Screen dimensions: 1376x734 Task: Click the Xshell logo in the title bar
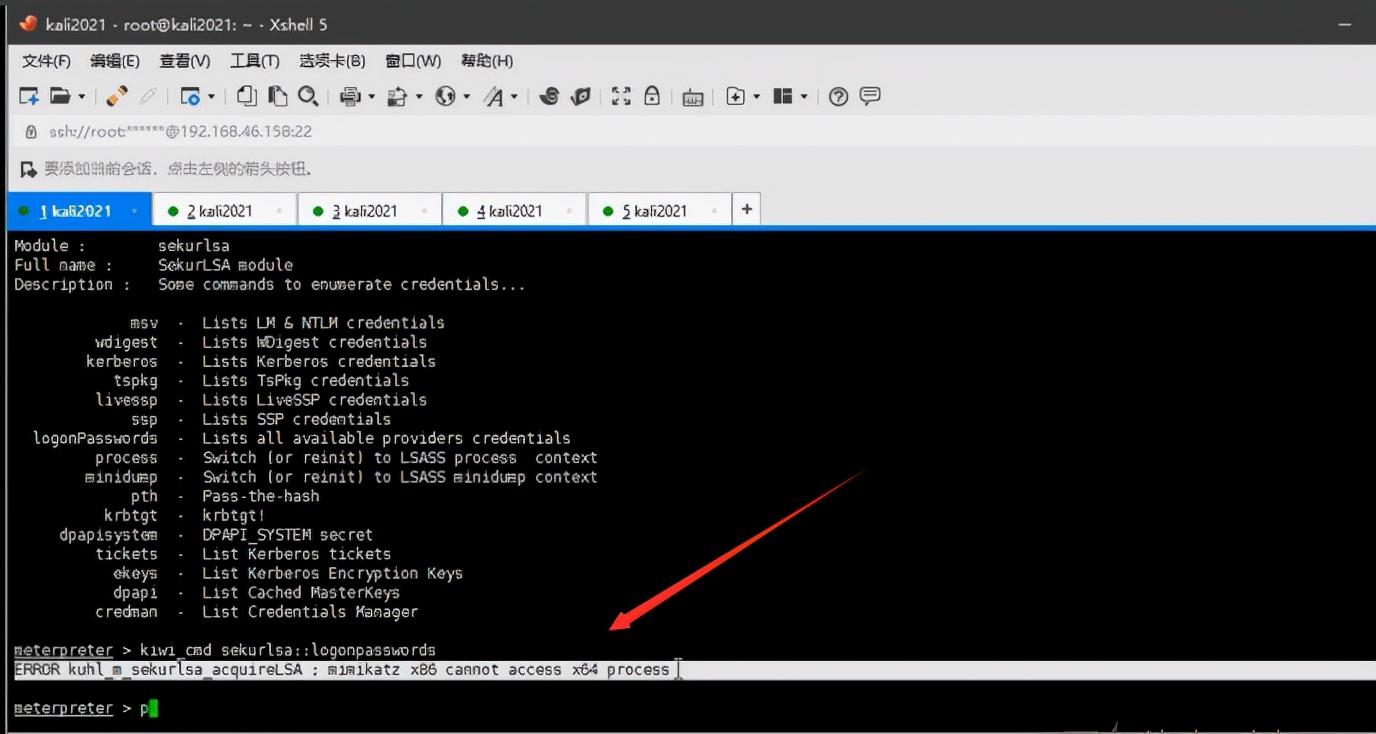point(28,24)
